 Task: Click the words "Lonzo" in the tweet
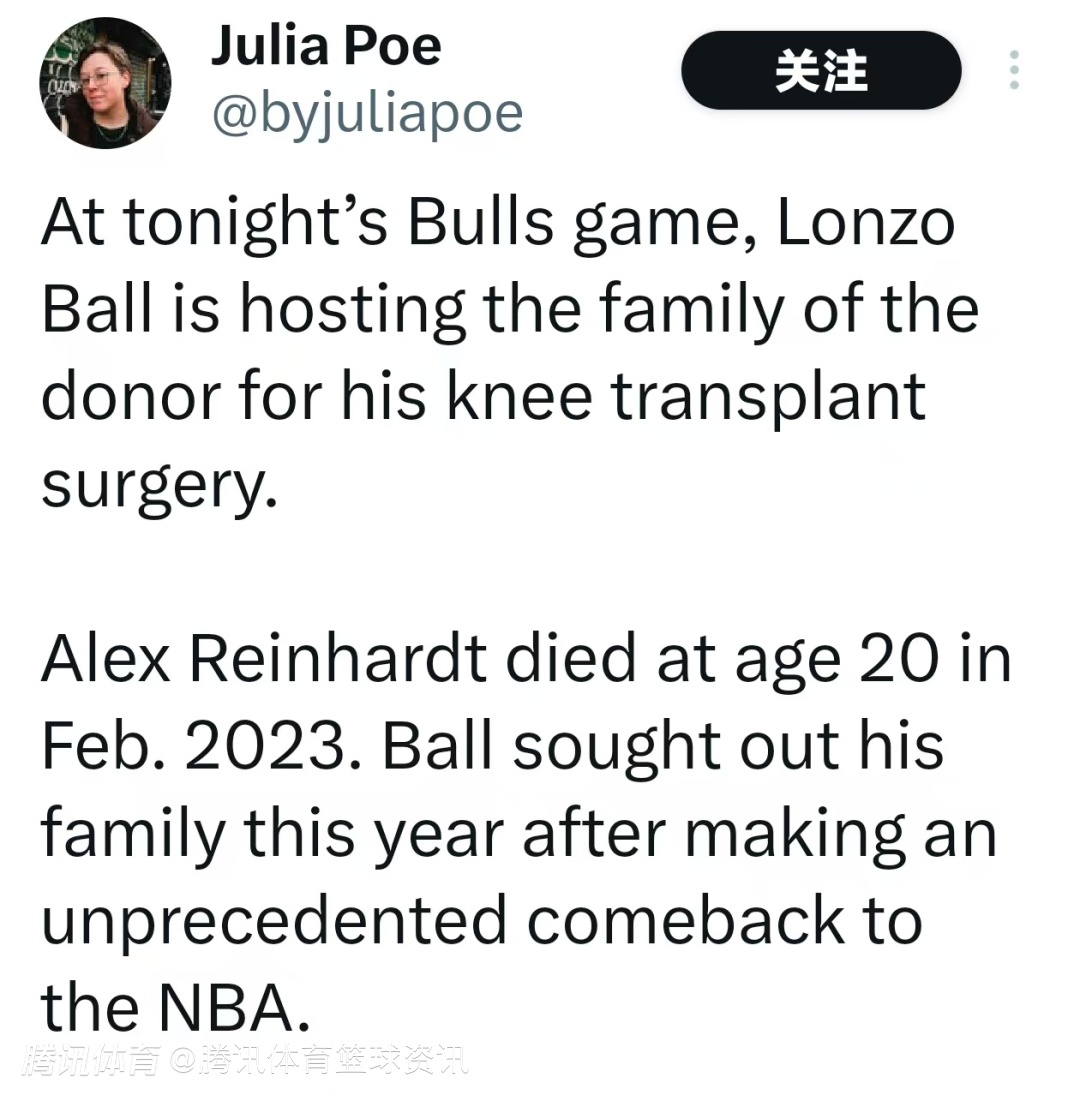click(866, 224)
